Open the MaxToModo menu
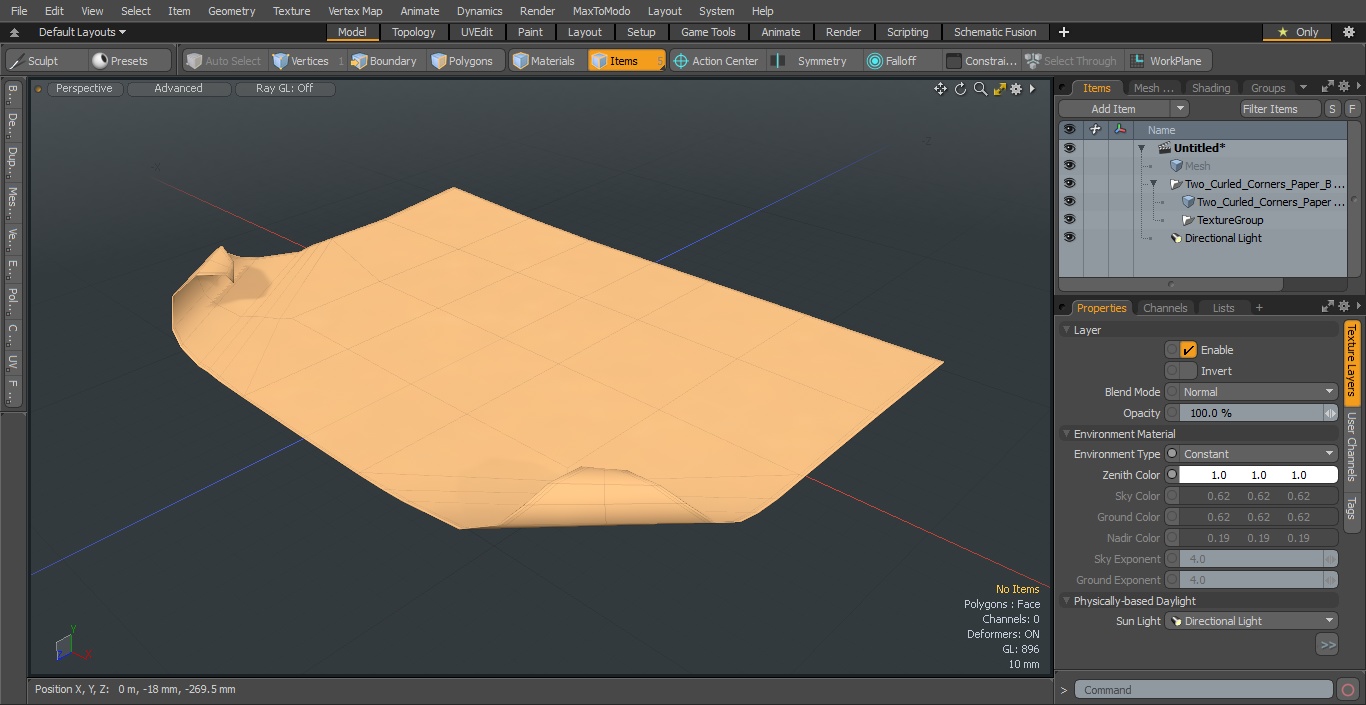The height and width of the screenshot is (705, 1366). click(x=601, y=11)
